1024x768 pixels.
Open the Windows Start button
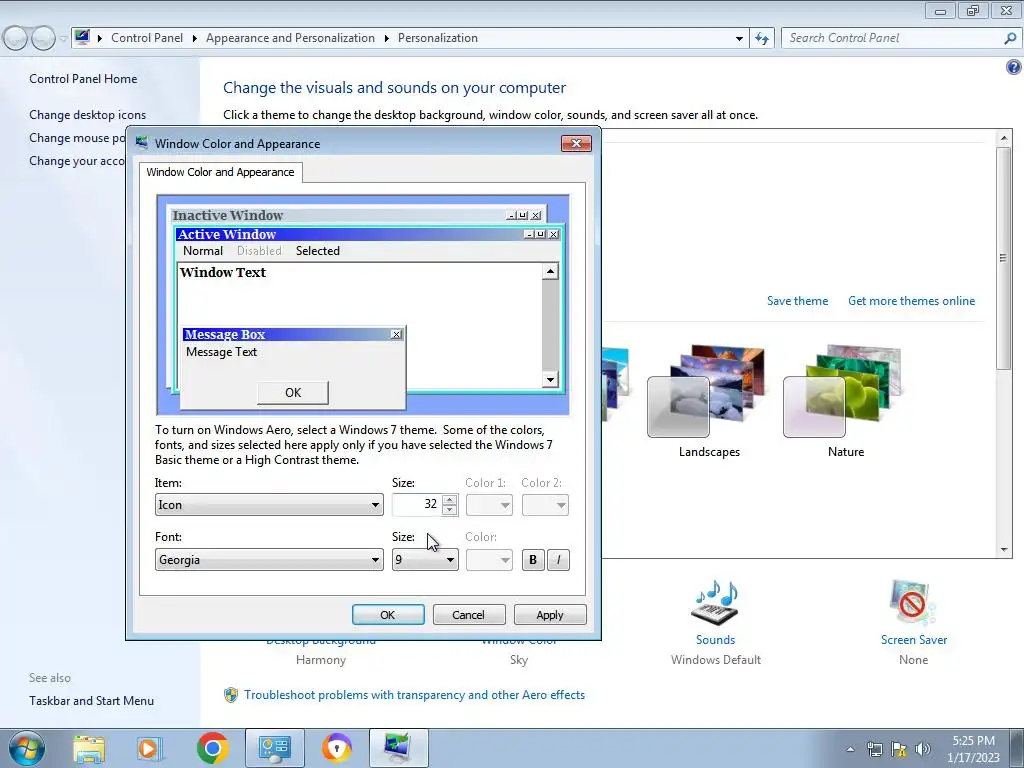pyautogui.click(x=26, y=748)
